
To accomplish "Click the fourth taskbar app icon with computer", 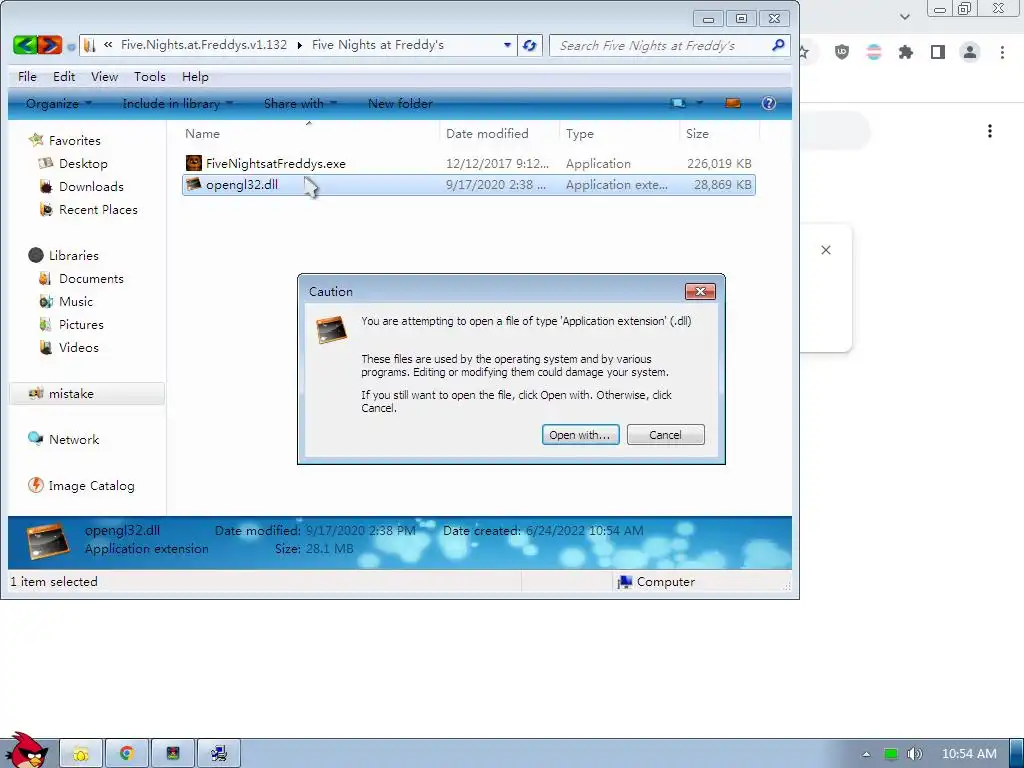I will point(219,754).
